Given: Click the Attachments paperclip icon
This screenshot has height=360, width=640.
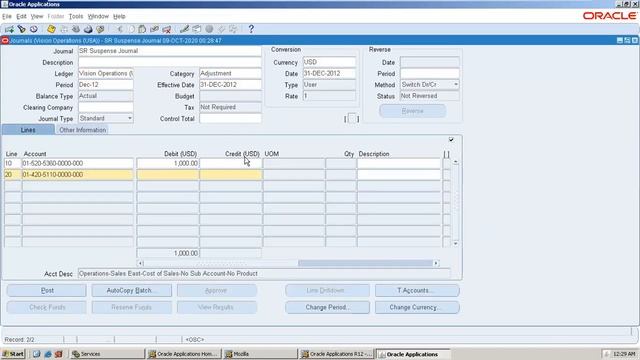Looking at the screenshot, I should 222,29.
